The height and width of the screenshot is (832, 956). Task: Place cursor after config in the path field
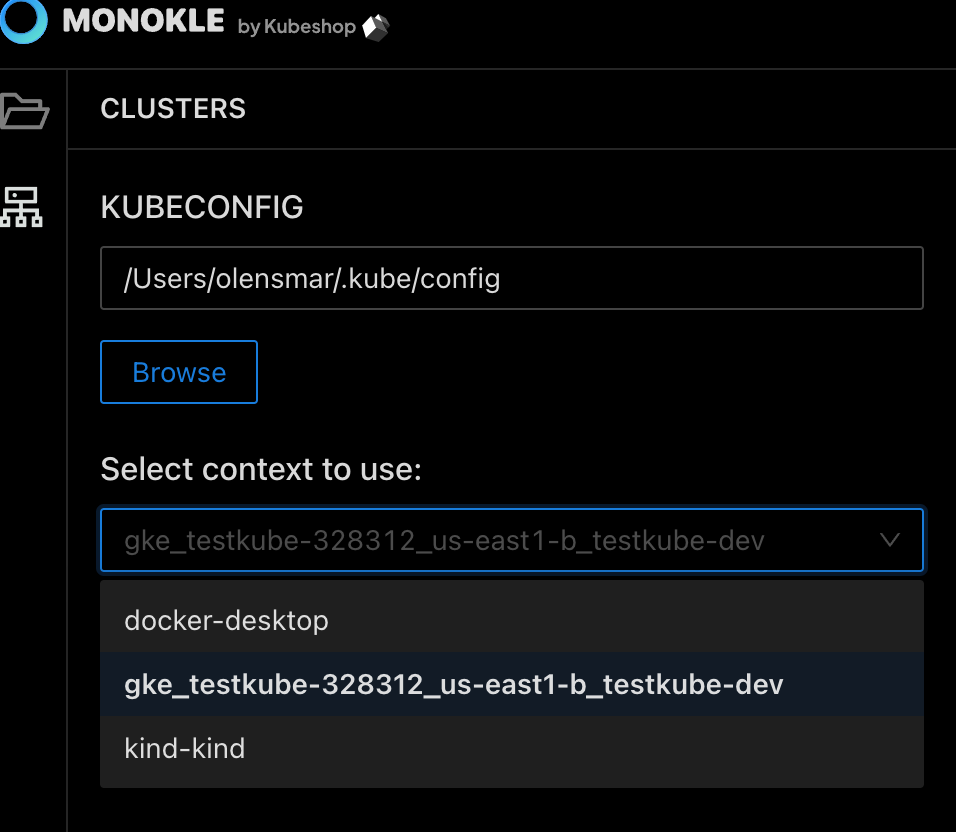click(x=502, y=279)
